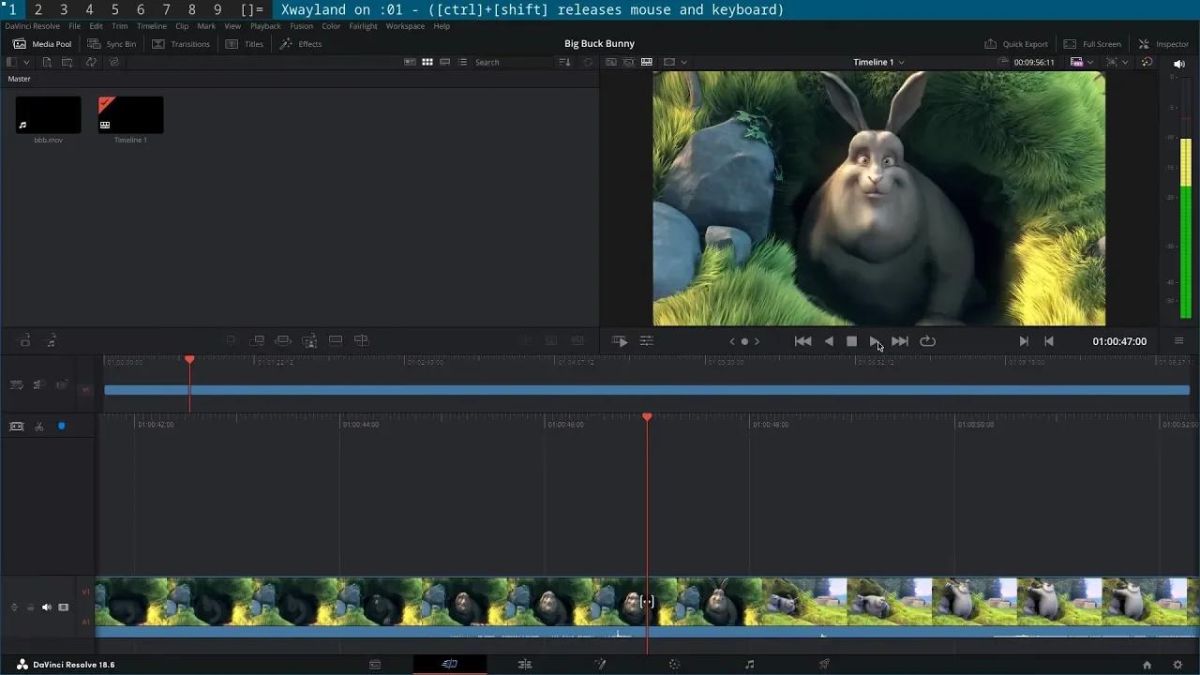
Task: Click the Close Up edit icon
Action: point(309,341)
